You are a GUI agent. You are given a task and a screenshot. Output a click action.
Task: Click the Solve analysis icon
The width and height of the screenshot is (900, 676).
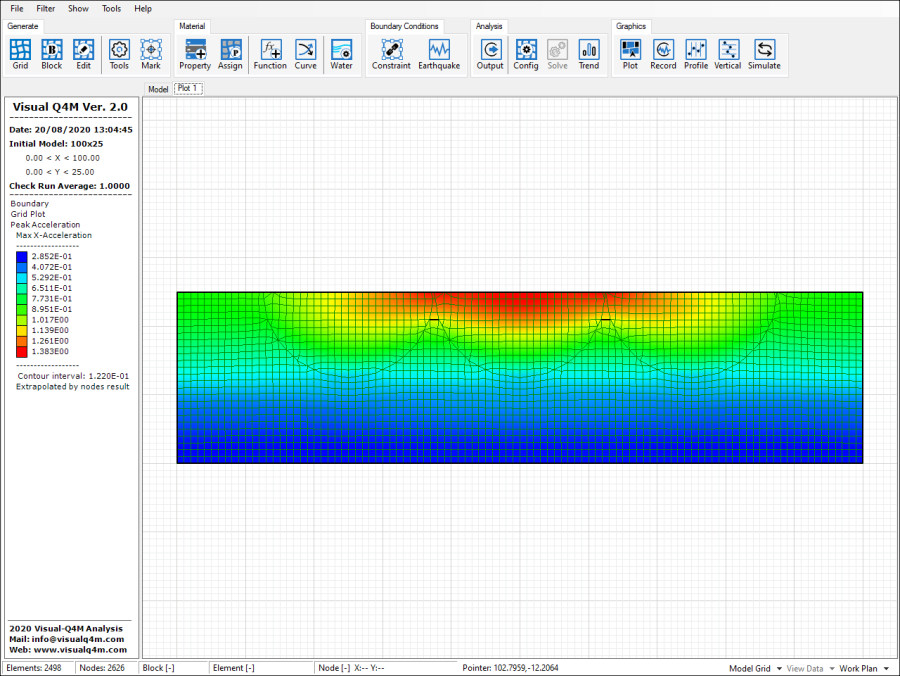pos(557,55)
